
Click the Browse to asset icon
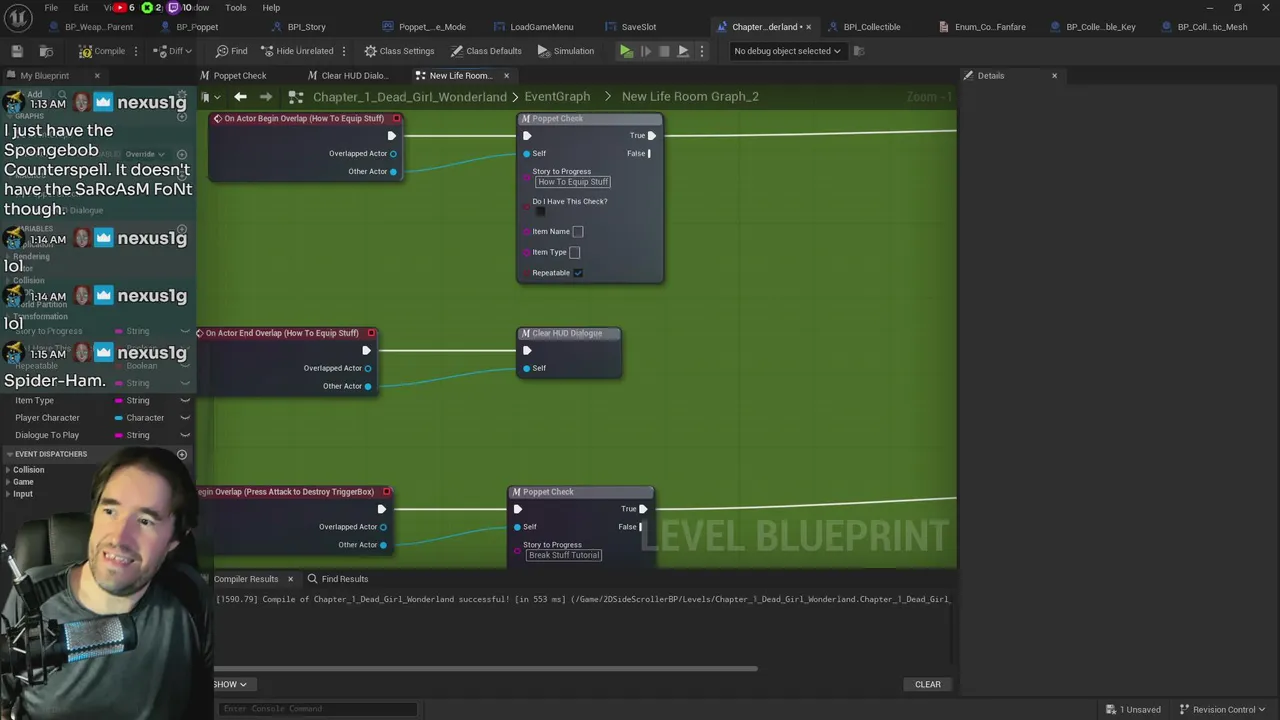(x=46, y=51)
